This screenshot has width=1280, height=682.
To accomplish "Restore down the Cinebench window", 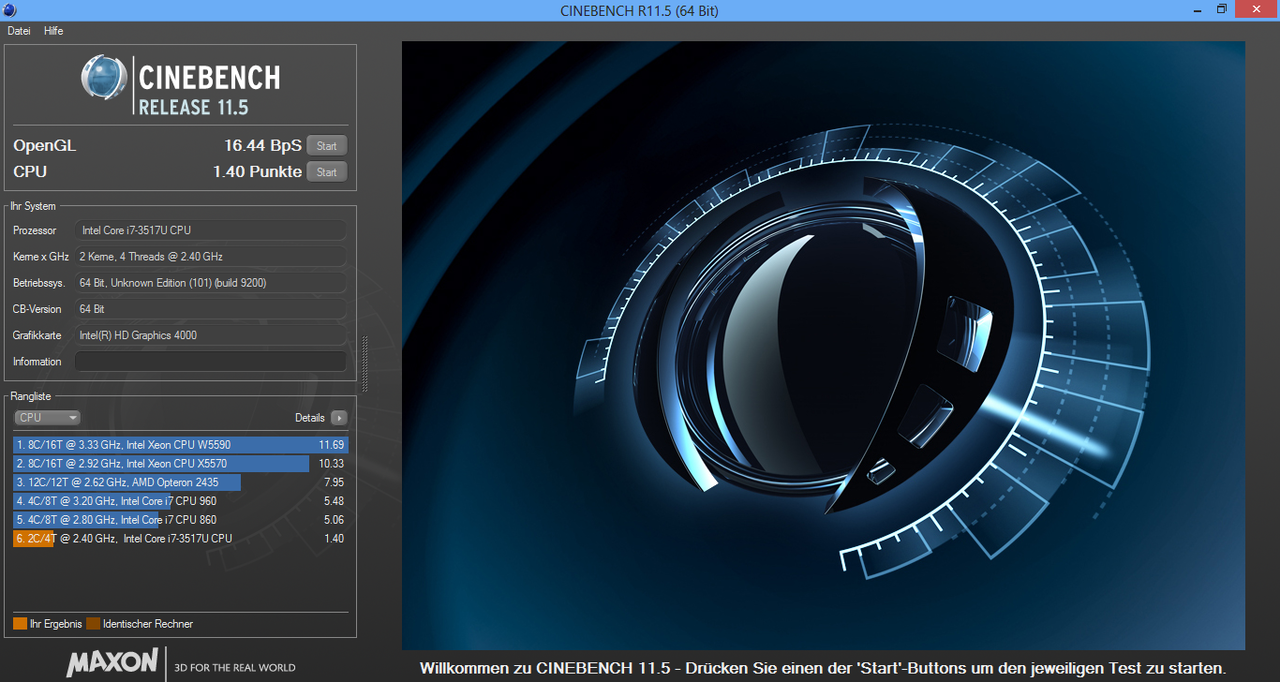I will coord(1221,9).
